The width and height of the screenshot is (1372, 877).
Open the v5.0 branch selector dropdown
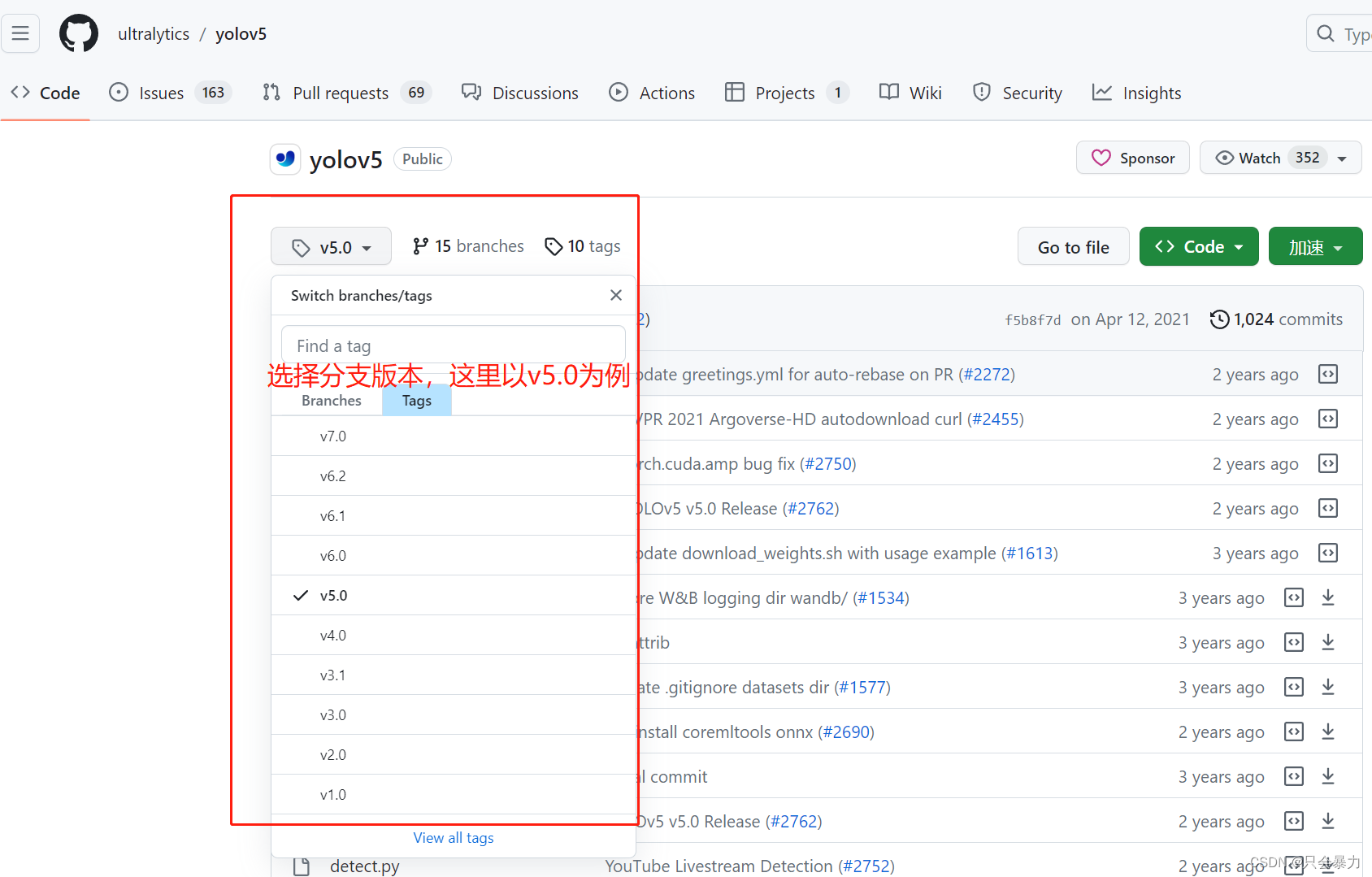tap(331, 246)
